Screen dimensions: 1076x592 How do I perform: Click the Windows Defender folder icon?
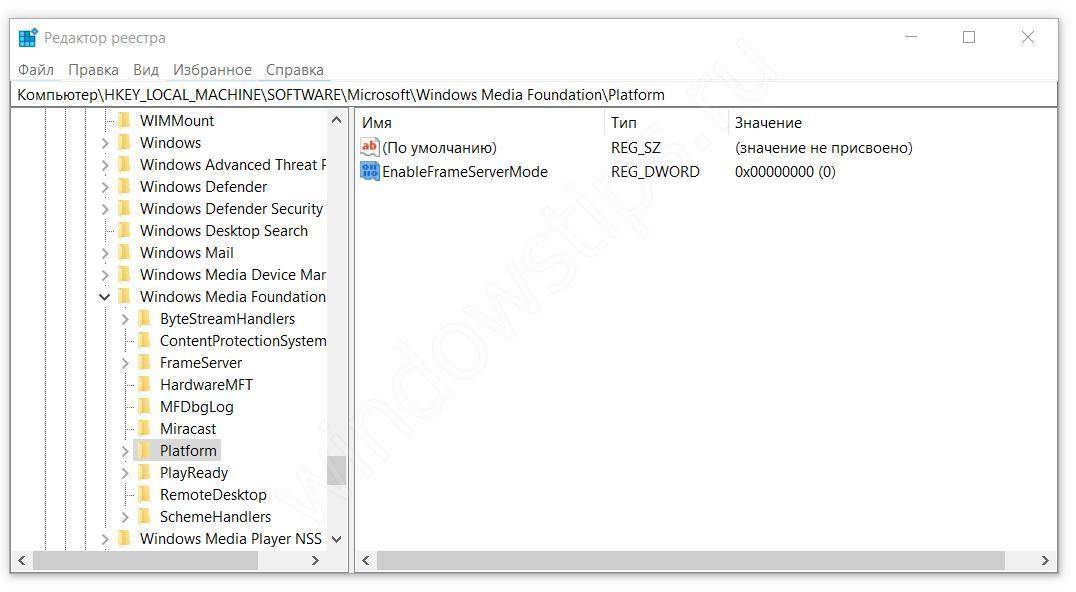pyautogui.click(x=124, y=187)
